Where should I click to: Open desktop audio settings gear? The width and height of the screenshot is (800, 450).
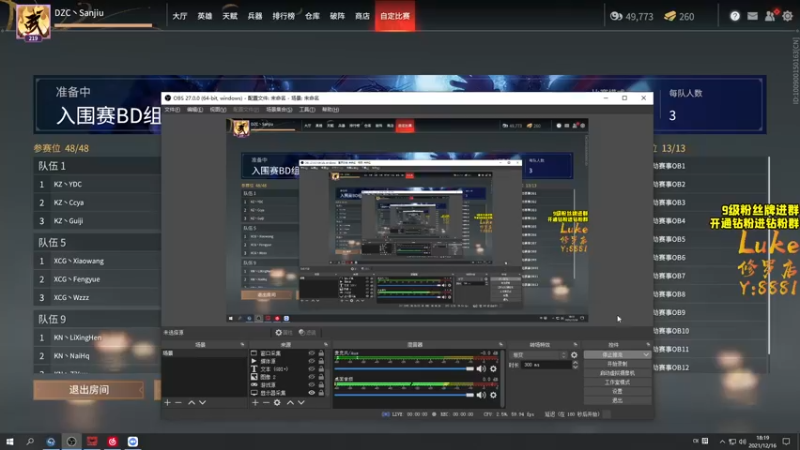coord(493,394)
